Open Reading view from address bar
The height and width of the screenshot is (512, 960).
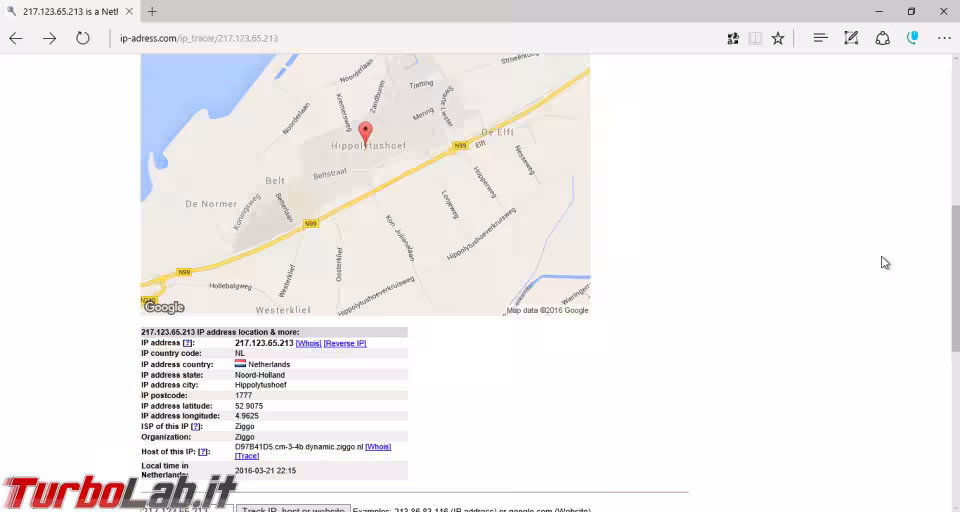[x=755, y=38]
